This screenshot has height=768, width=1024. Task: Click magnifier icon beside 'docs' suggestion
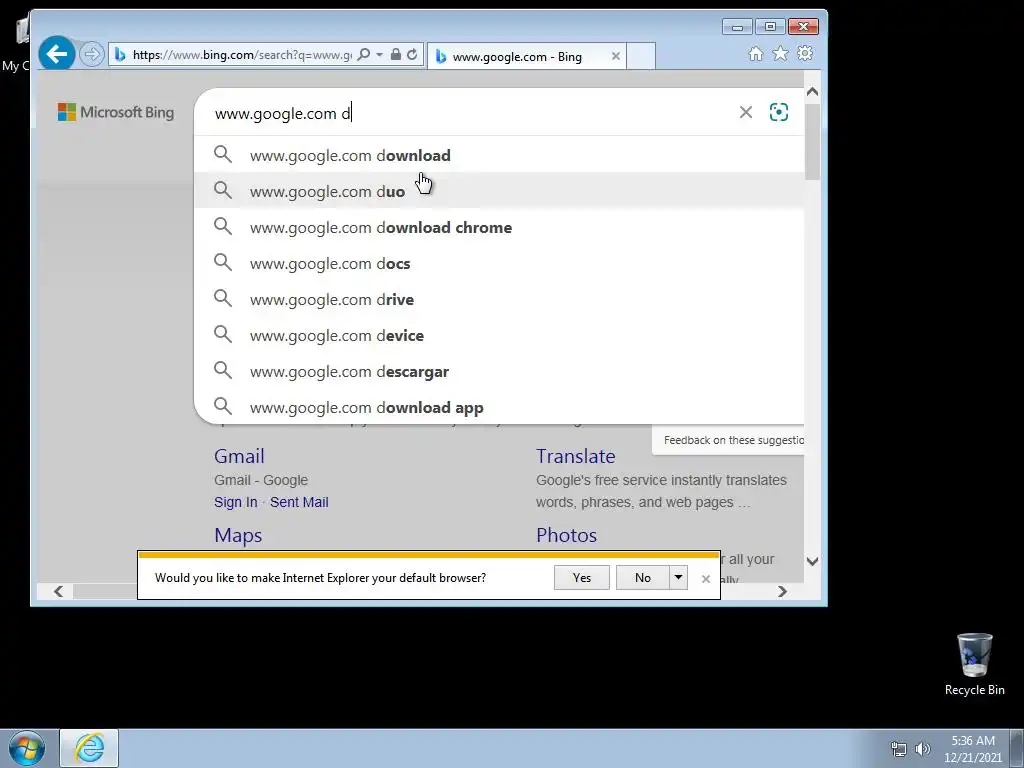coord(223,263)
